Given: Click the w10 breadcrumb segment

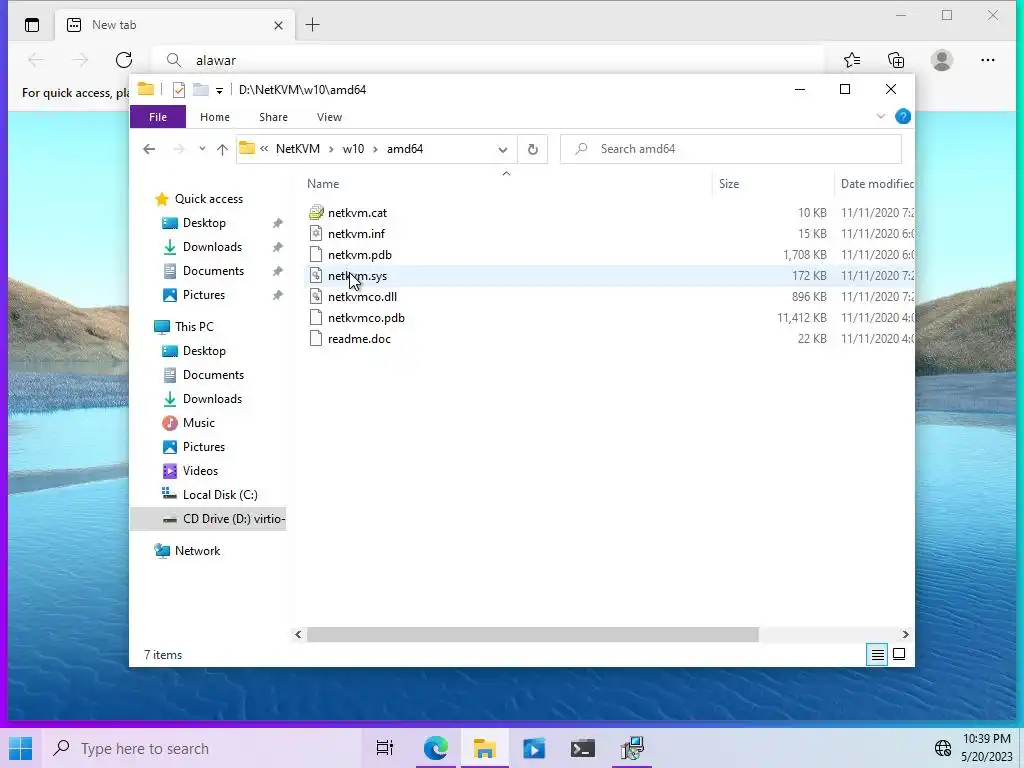Looking at the screenshot, I should pyautogui.click(x=353, y=149).
